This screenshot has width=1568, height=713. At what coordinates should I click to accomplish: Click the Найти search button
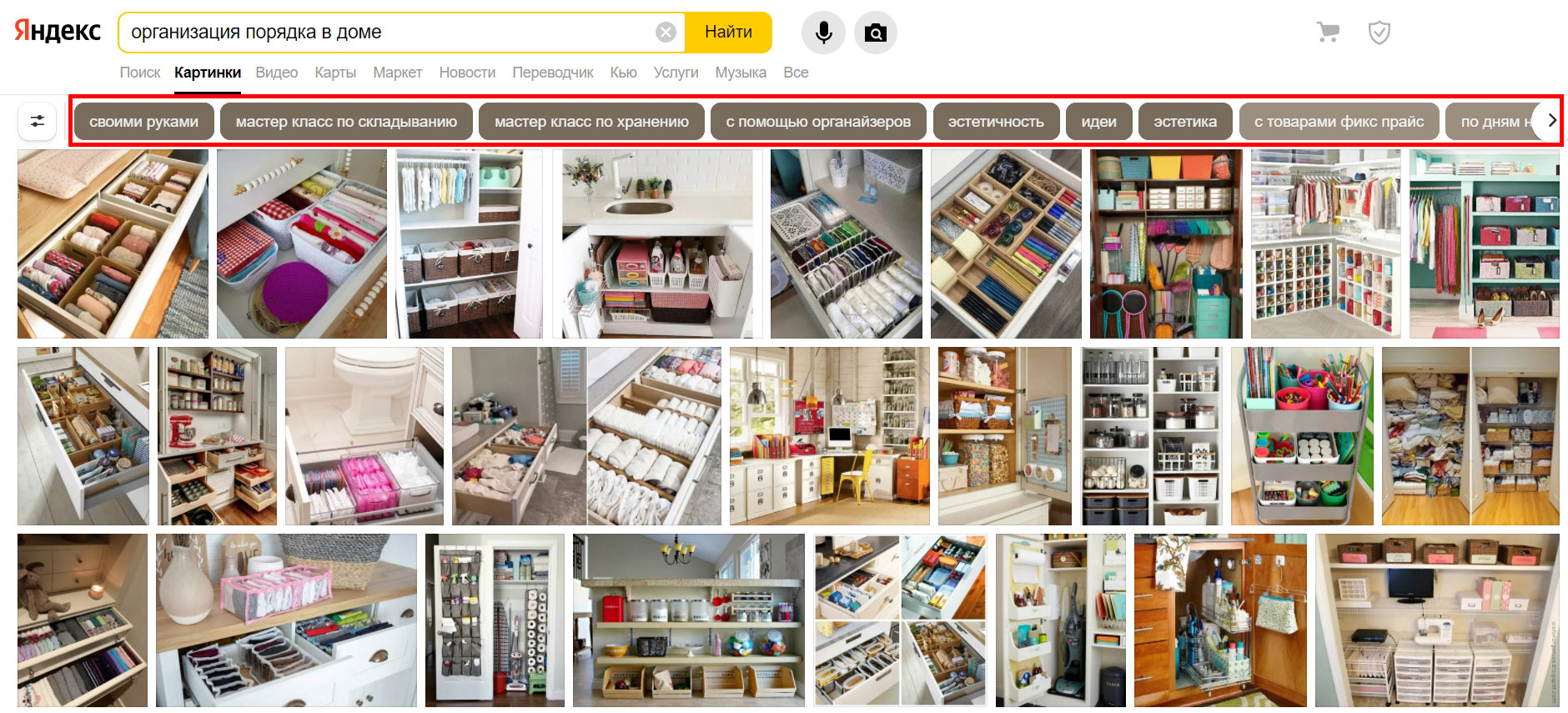click(728, 33)
